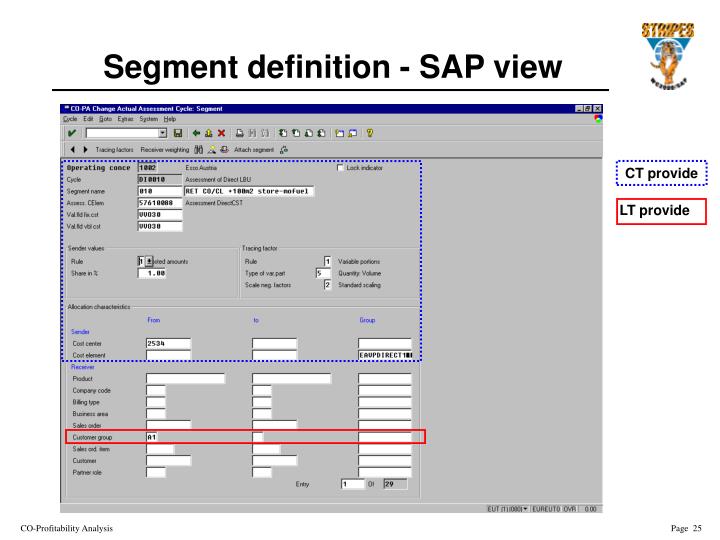
Task: Click the Scale neg. factors field
Action: pyautogui.click(x=327, y=285)
